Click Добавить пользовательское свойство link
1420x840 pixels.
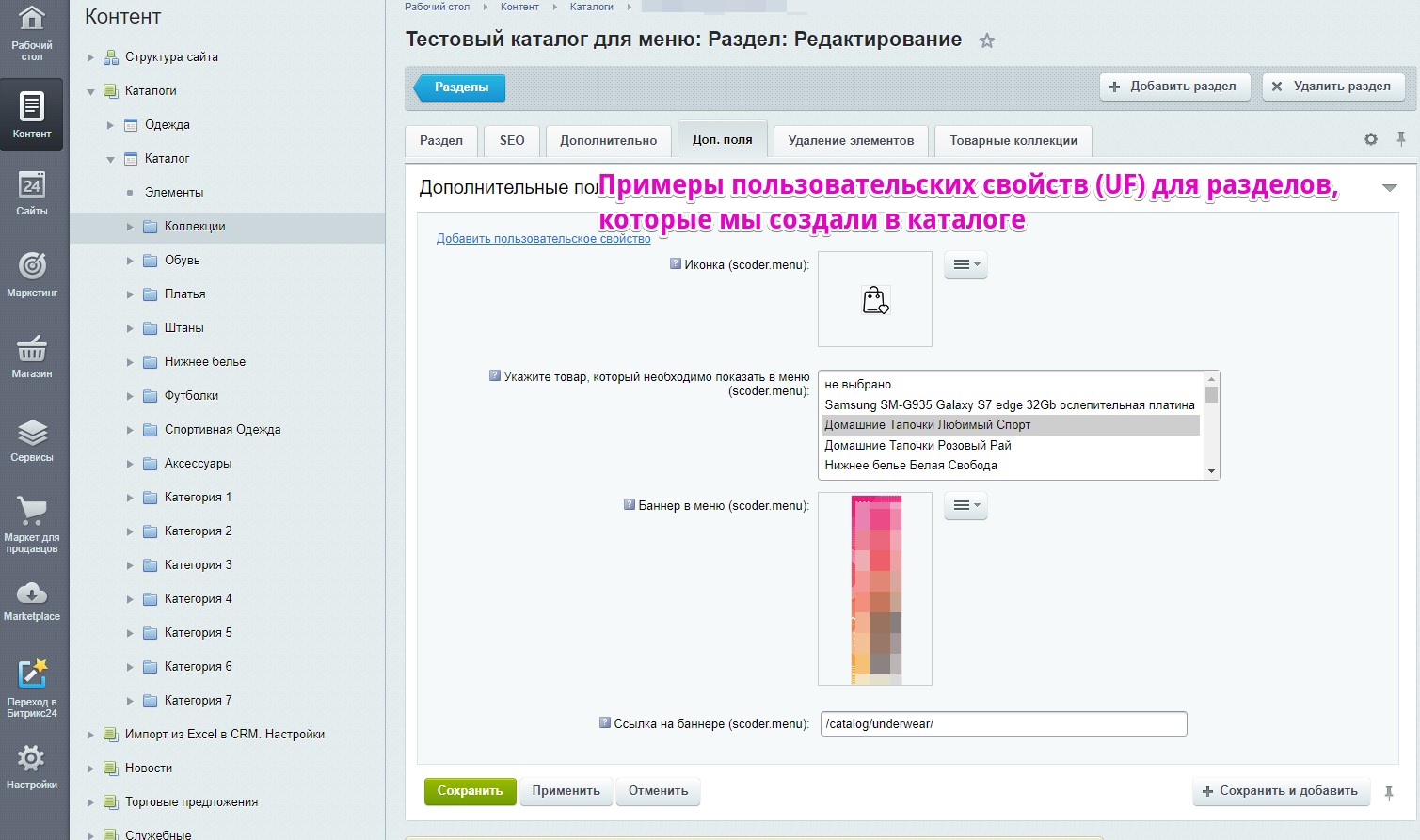543,239
